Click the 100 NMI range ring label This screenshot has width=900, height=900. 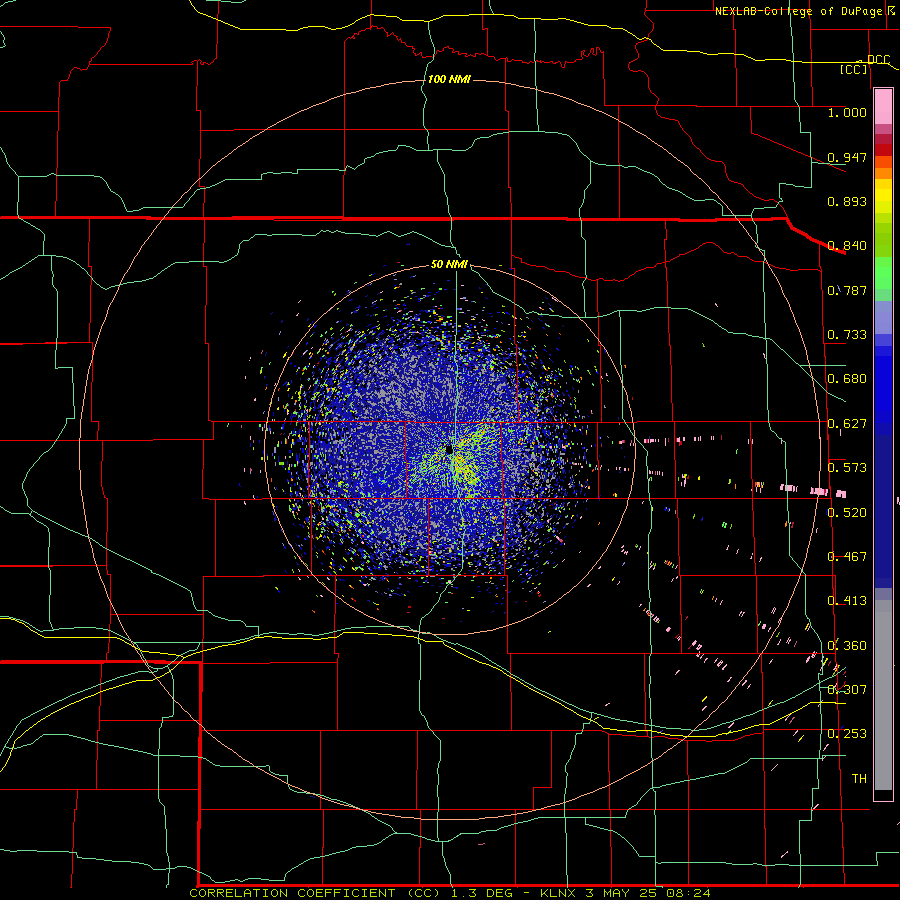(x=449, y=79)
